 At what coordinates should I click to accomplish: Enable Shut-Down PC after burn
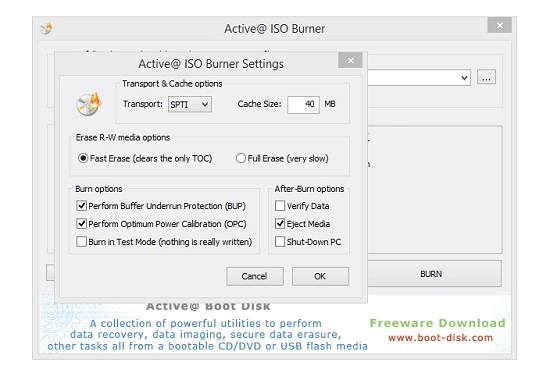(x=280, y=241)
